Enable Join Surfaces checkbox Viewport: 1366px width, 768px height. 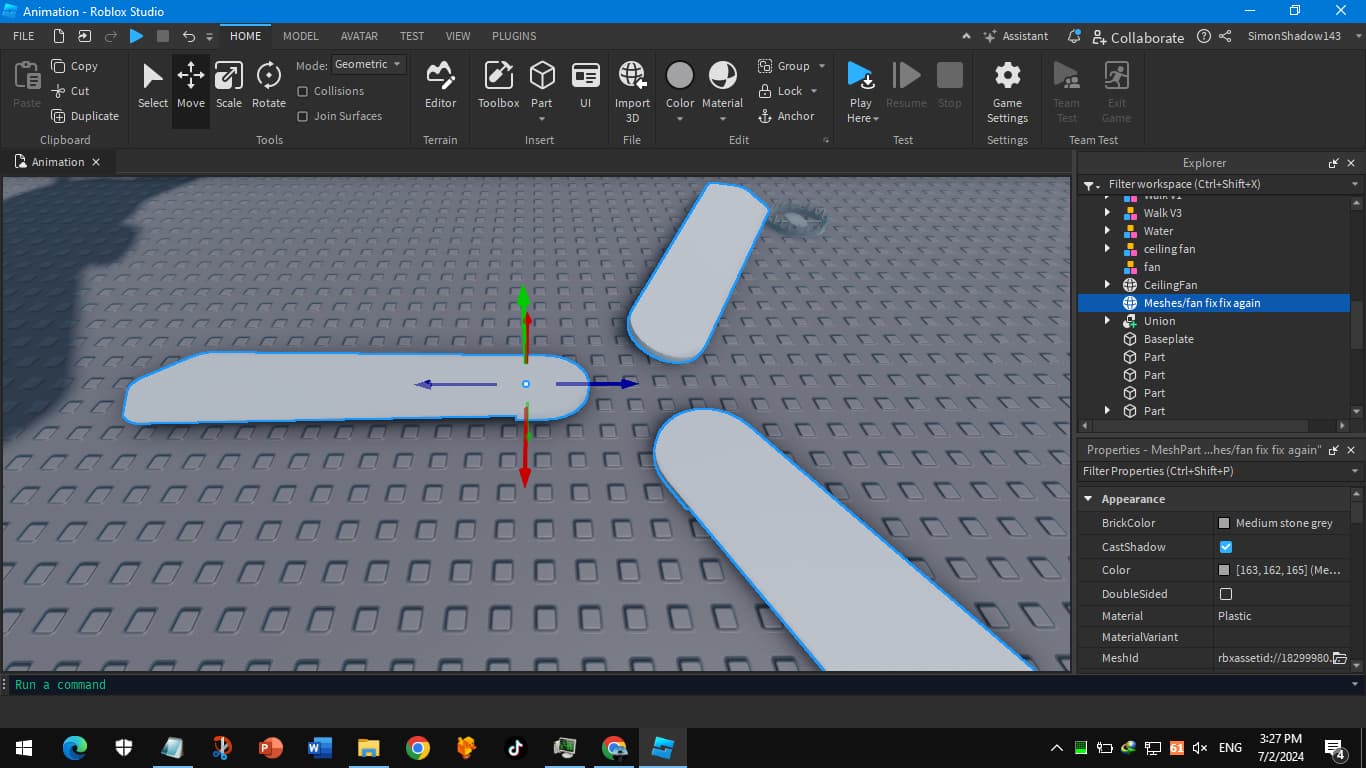pos(303,116)
